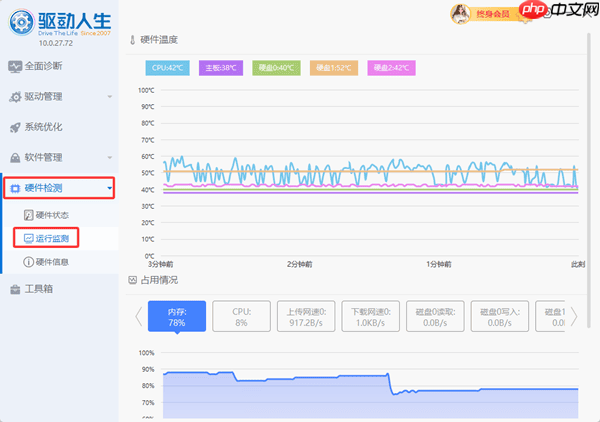Click the 3分钟前 time axis label
The width and height of the screenshot is (600, 422).
(160, 264)
